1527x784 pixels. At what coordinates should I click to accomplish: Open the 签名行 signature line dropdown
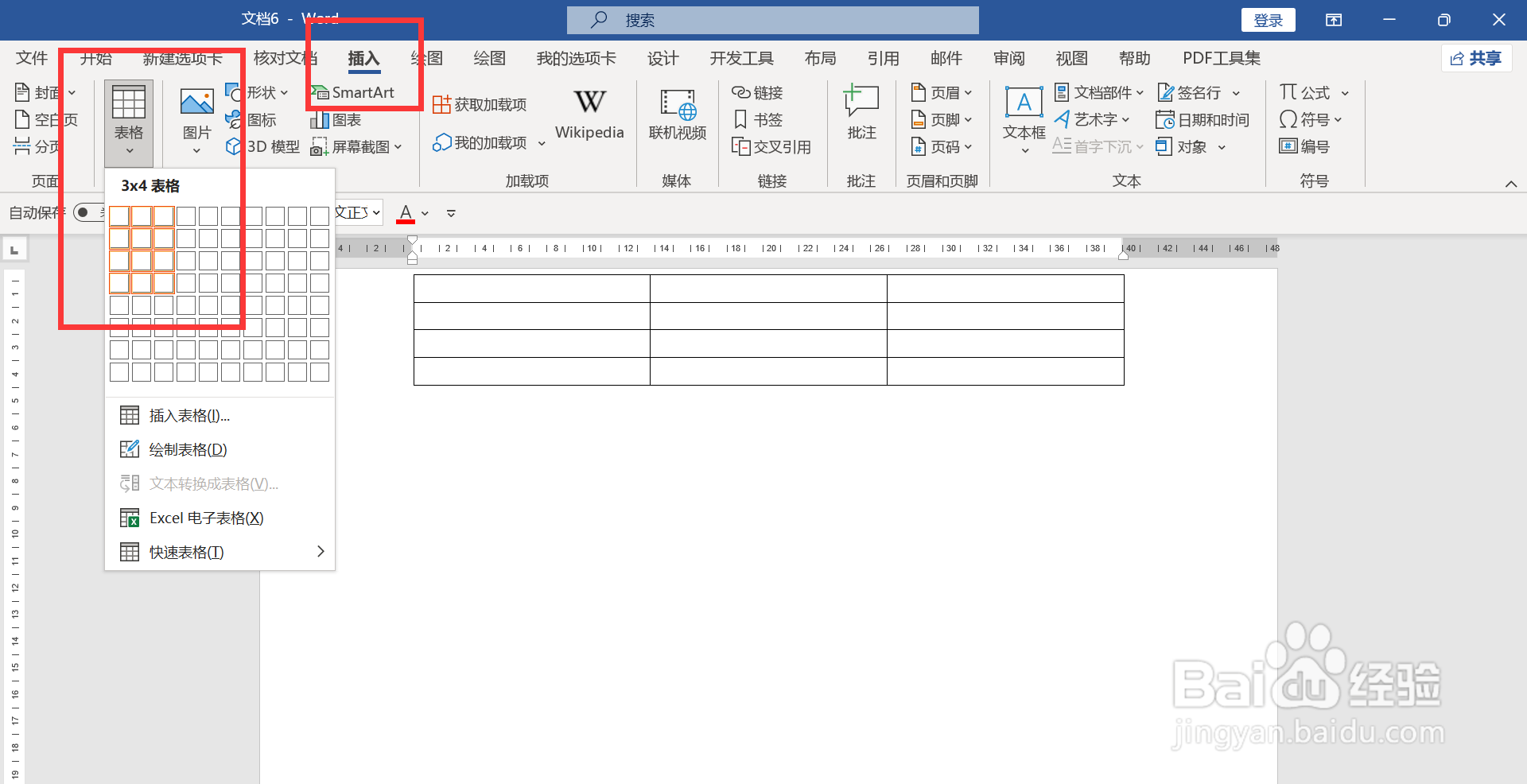[1199, 93]
